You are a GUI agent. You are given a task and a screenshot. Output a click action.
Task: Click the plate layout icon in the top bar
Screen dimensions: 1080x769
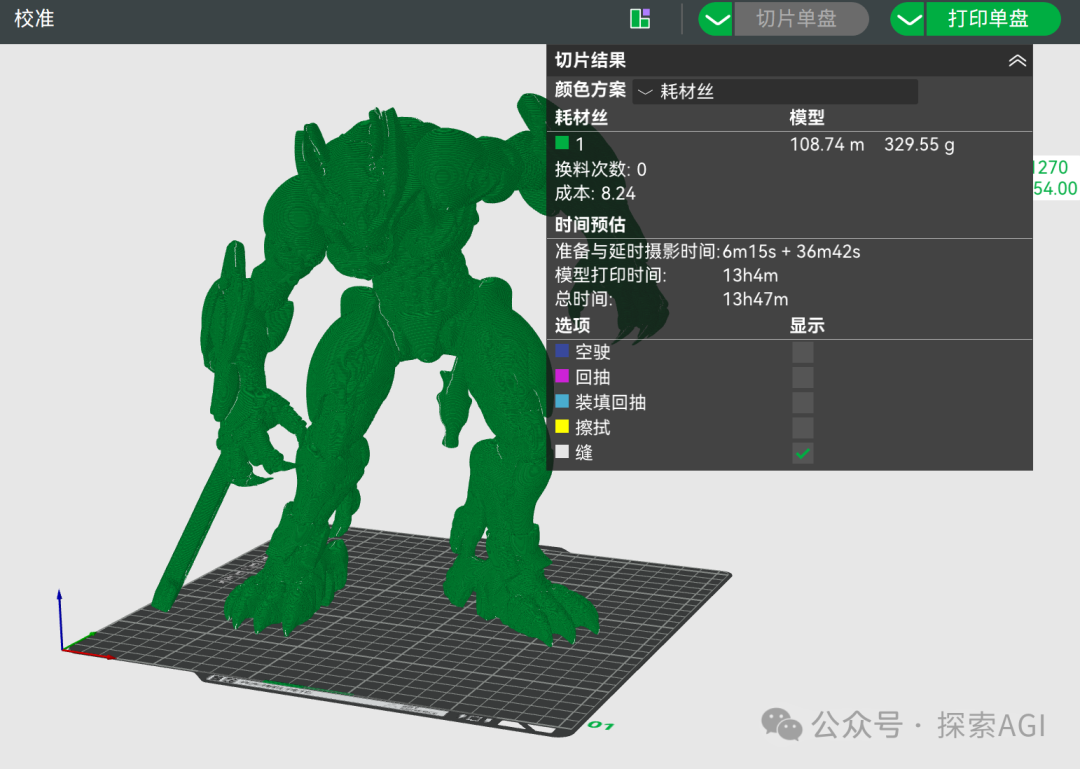(639, 18)
